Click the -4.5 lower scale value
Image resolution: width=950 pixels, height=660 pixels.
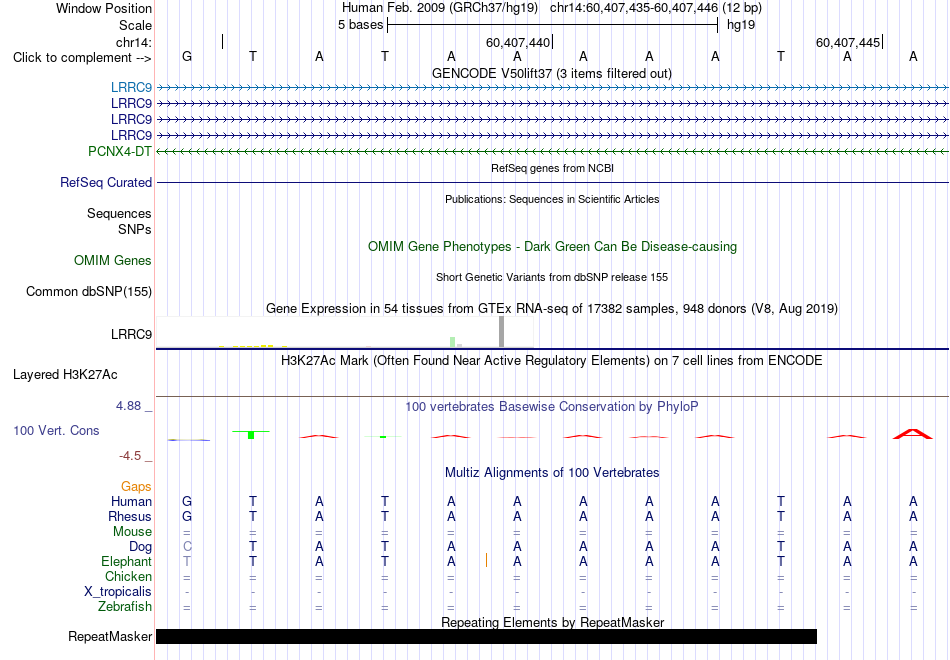pyautogui.click(x=130, y=456)
